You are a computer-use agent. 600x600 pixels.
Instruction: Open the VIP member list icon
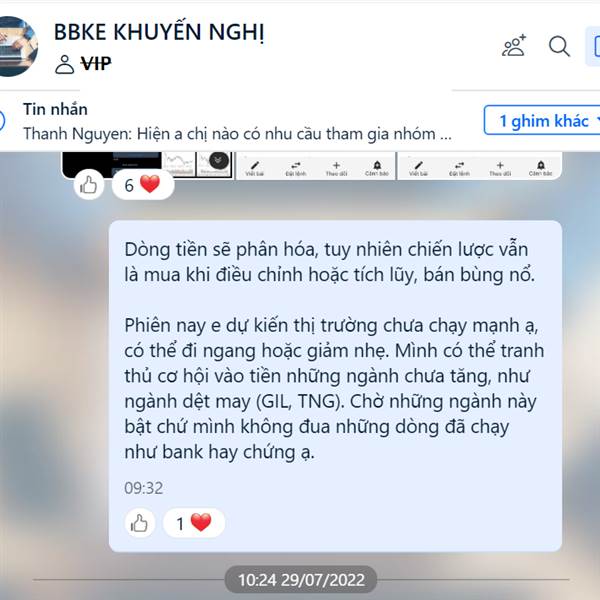(x=64, y=64)
